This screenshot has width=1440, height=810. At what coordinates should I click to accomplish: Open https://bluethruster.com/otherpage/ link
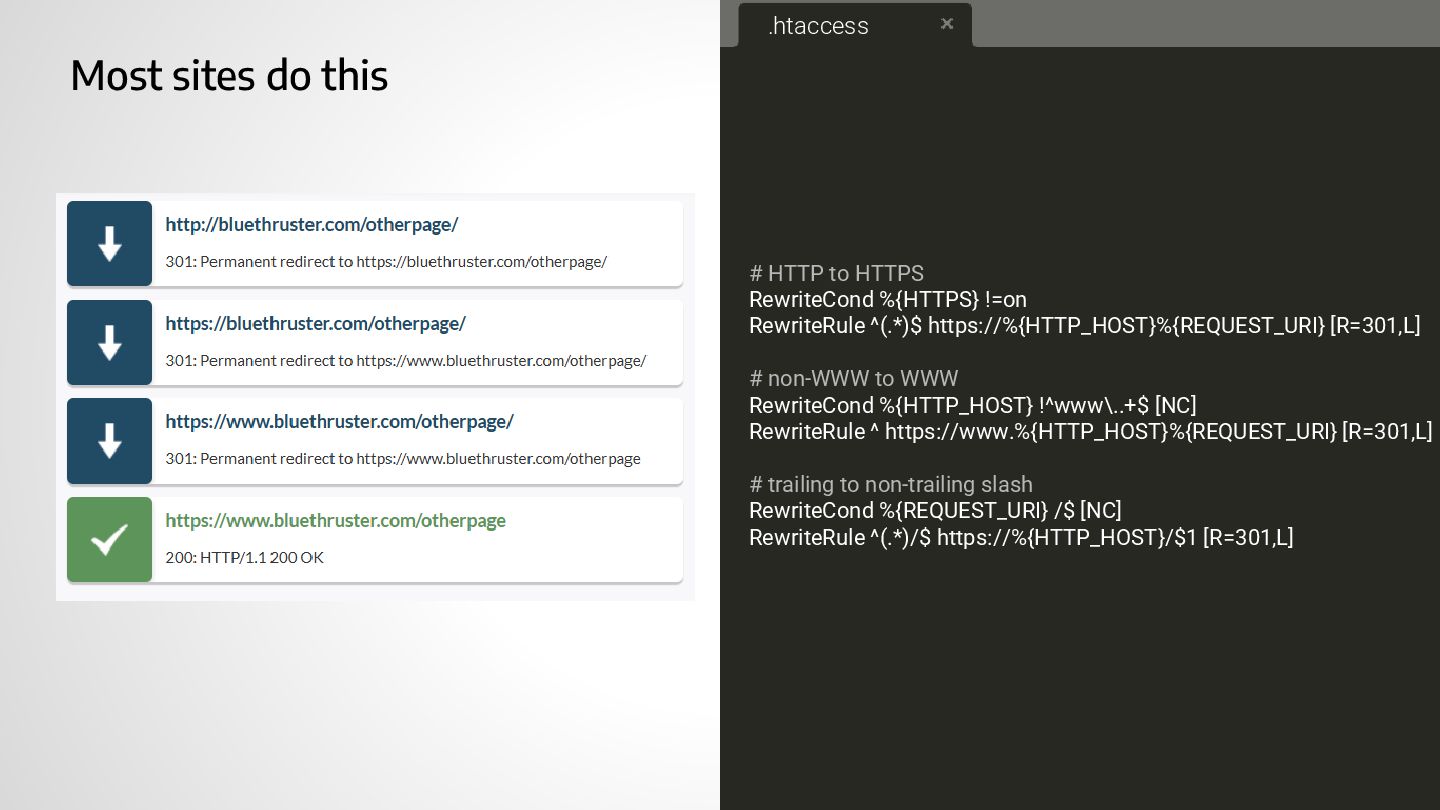(315, 323)
